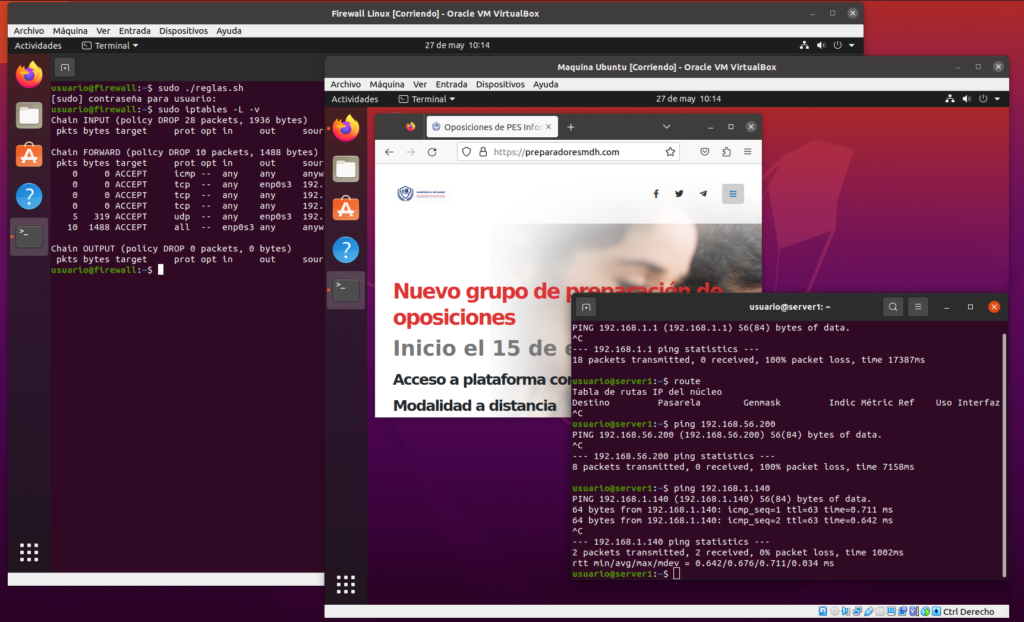Image resolution: width=1024 pixels, height=622 pixels.
Task: Expand Terminal app menu in Maquina Ubuntu
Action: click(426, 99)
